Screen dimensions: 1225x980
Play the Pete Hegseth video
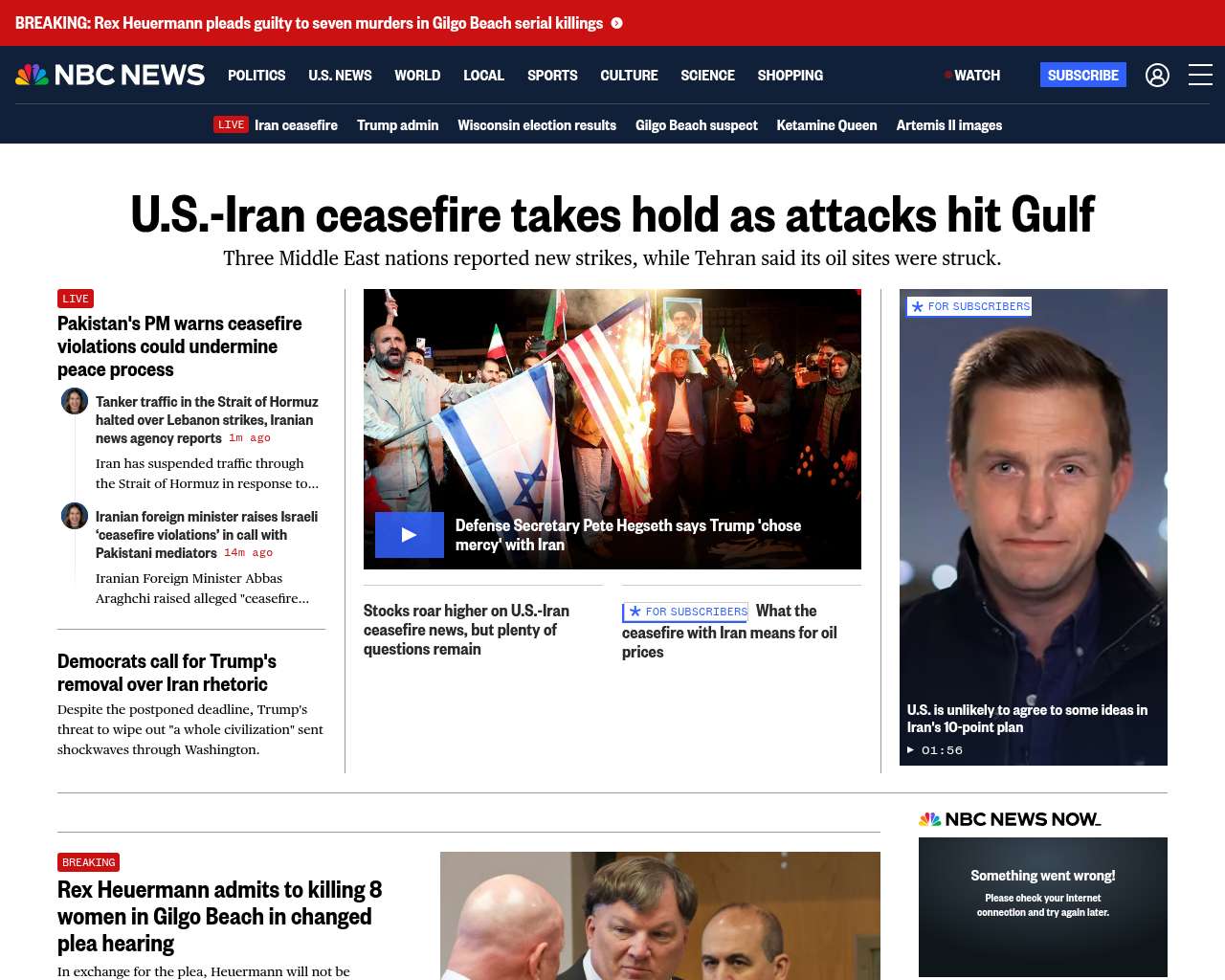point(410,535)
